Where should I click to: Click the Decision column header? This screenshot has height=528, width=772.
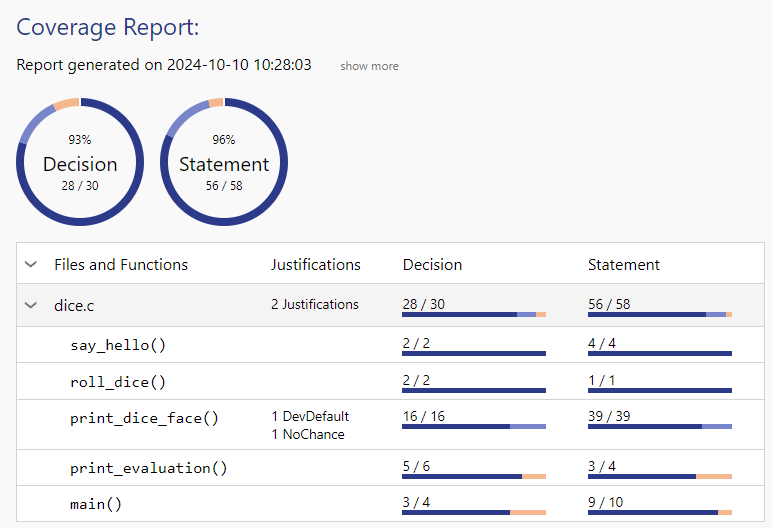[432, 265]
